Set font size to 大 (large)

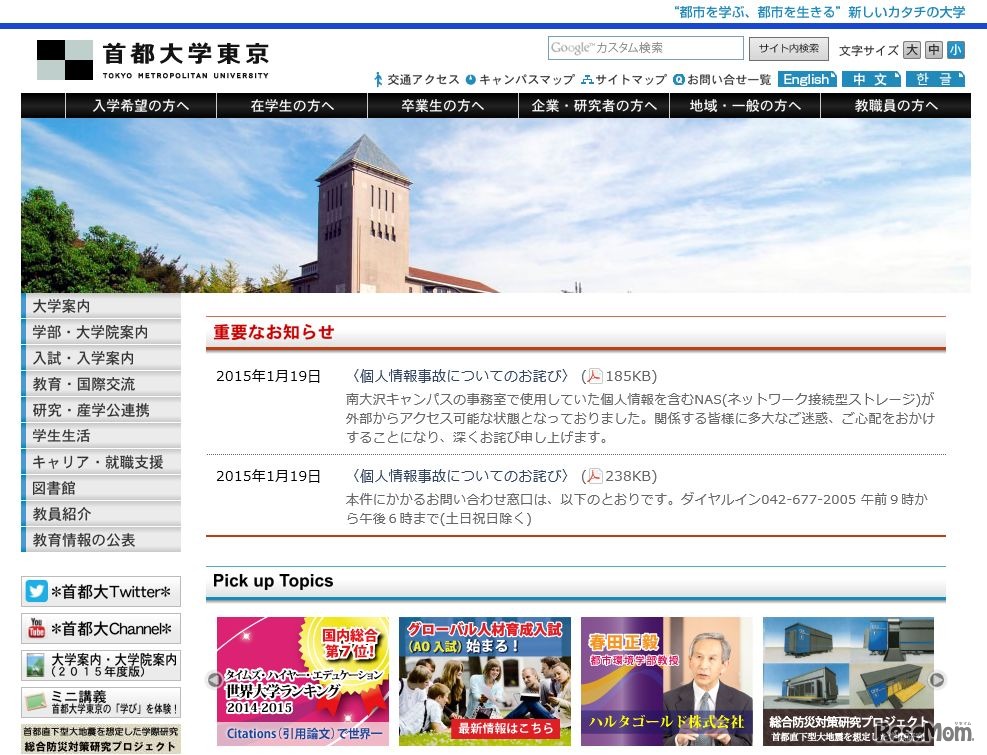(911, 50)
